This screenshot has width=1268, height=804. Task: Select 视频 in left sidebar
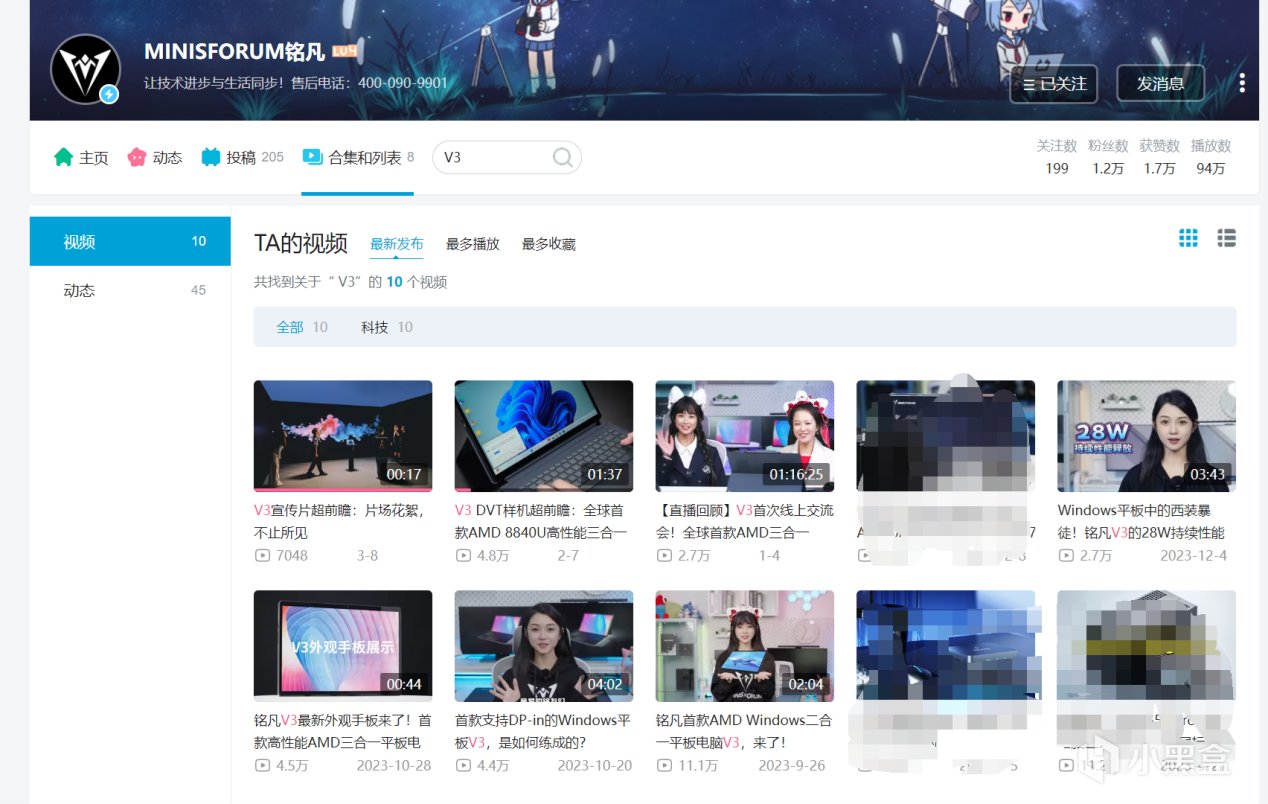click(x=130, y=241)
